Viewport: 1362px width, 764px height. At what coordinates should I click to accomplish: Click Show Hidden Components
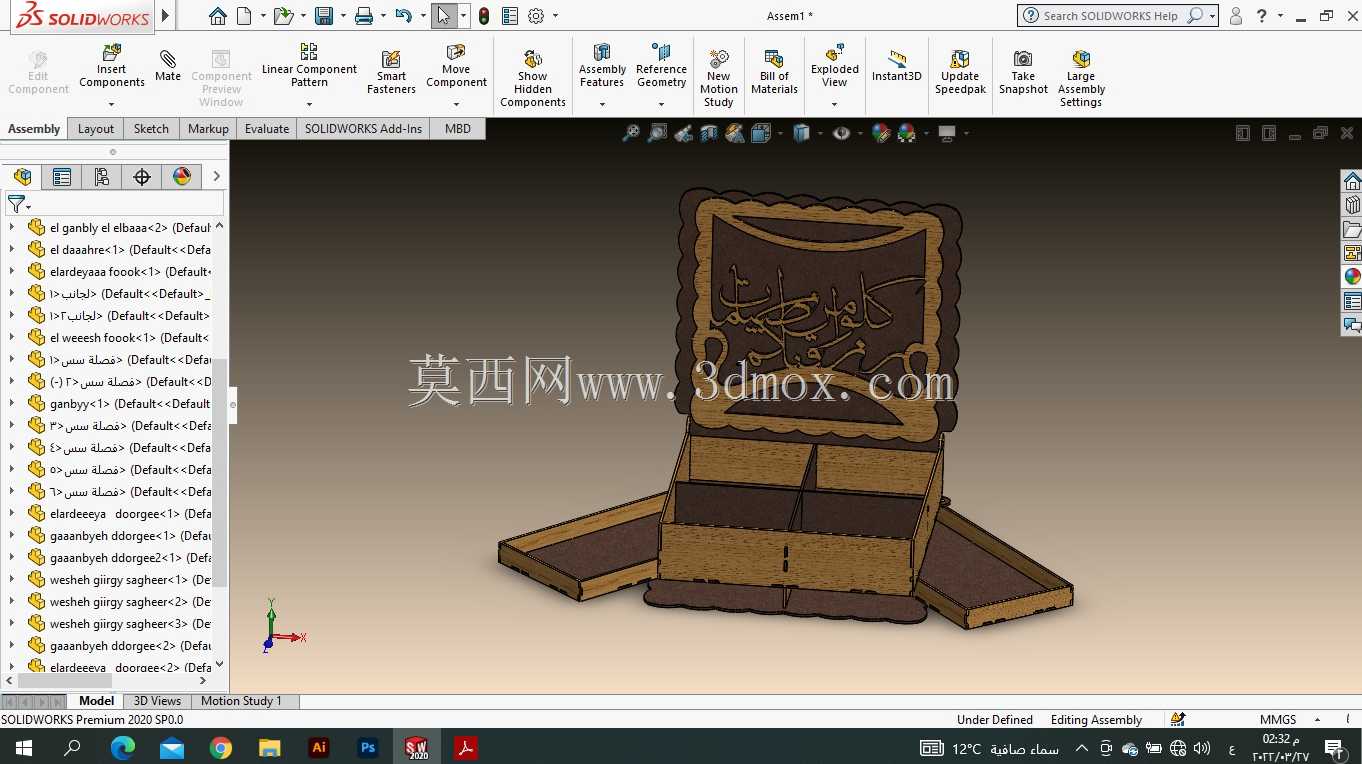coord(533,78)
